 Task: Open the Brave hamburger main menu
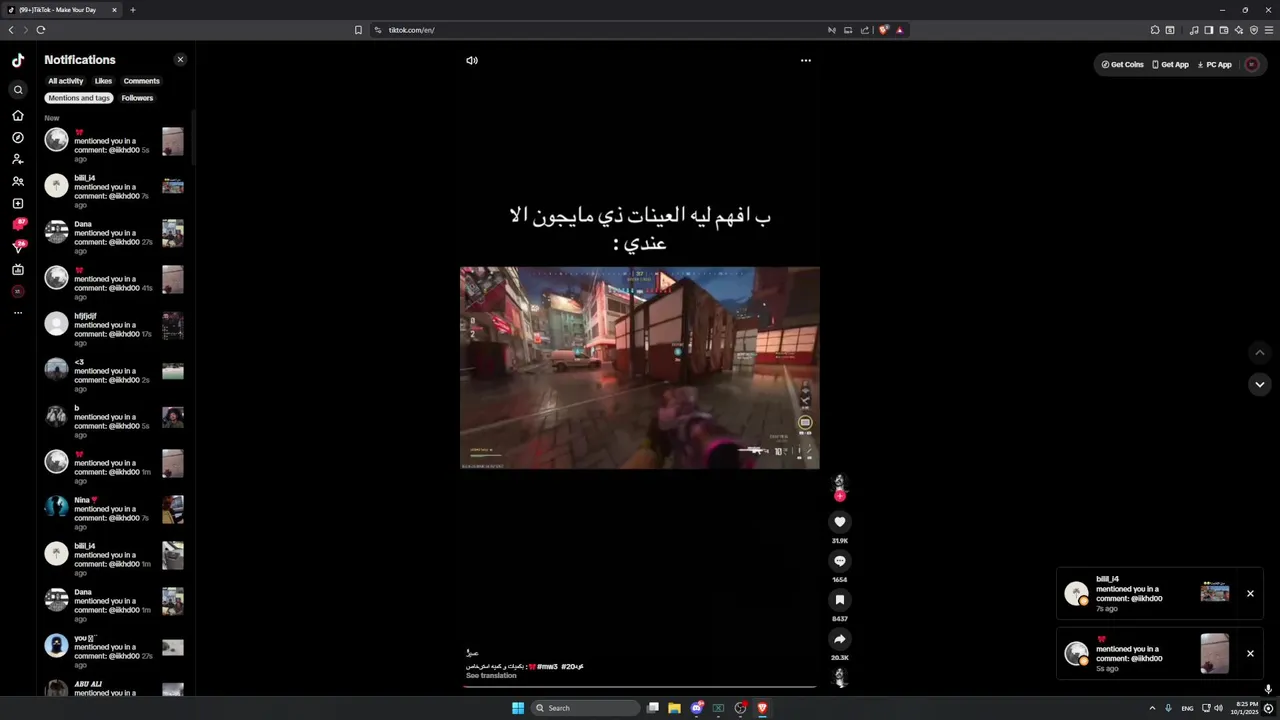[x=1269, y=30]
